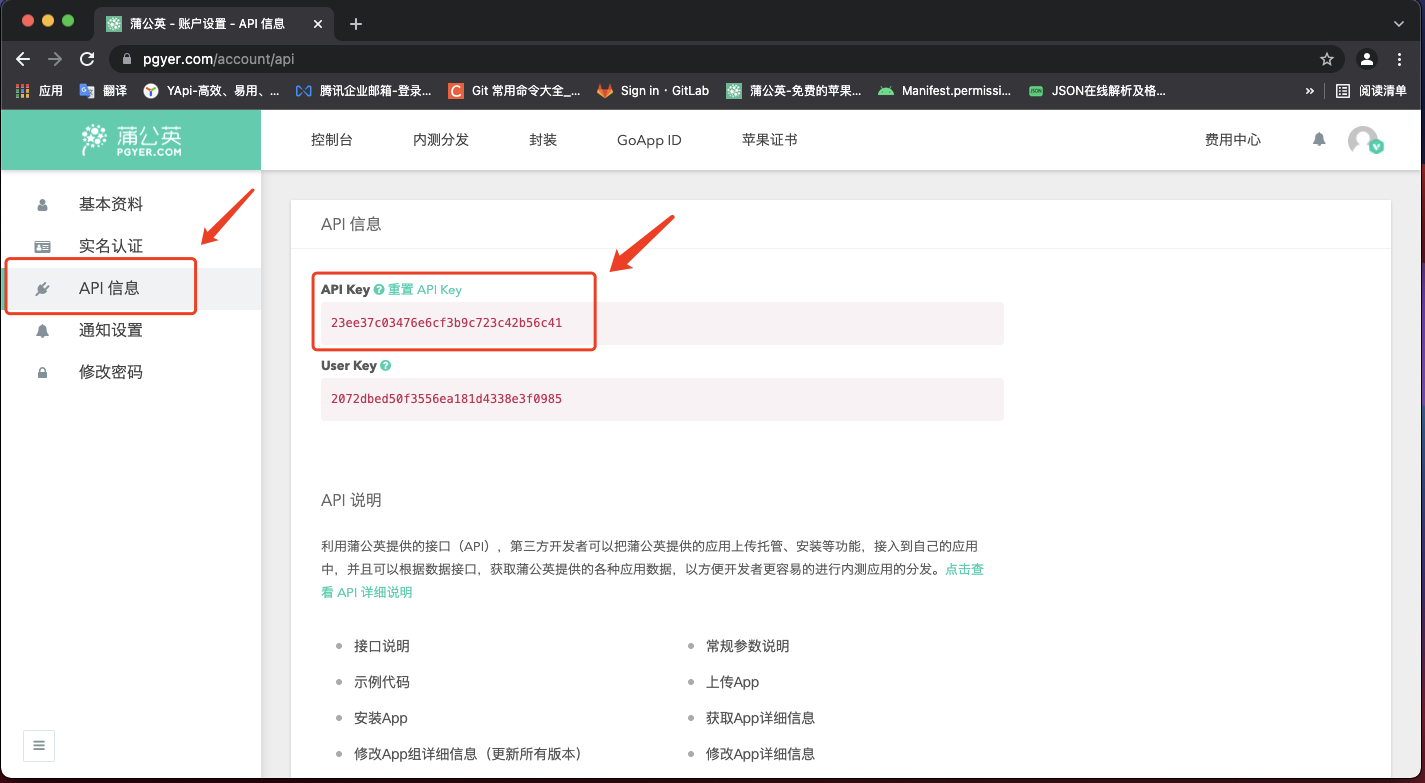Open the user avatar menu
Screen dimensions: 1425x783
pyautogui.click(x=1364, y=141)
